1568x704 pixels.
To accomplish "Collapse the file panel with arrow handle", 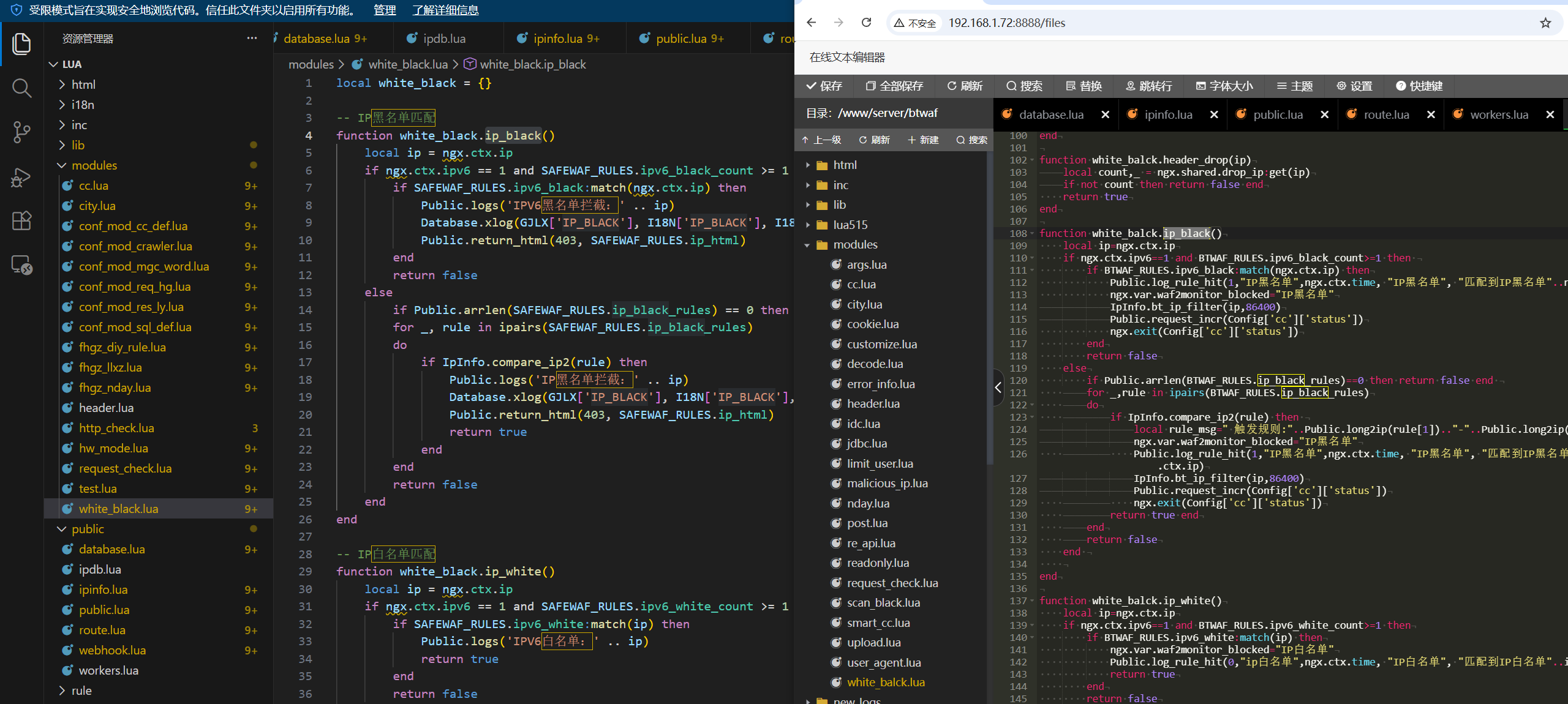I will pos(998,387).
